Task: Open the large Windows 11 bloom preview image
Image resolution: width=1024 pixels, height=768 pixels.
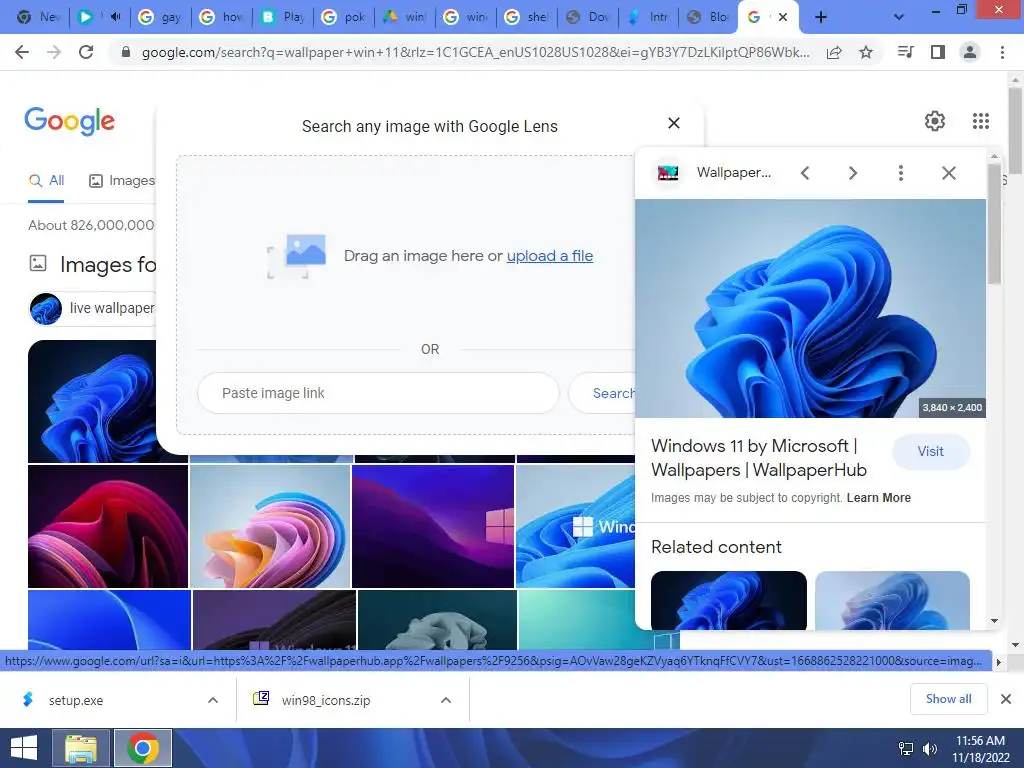Action: [x=810, y=308]
